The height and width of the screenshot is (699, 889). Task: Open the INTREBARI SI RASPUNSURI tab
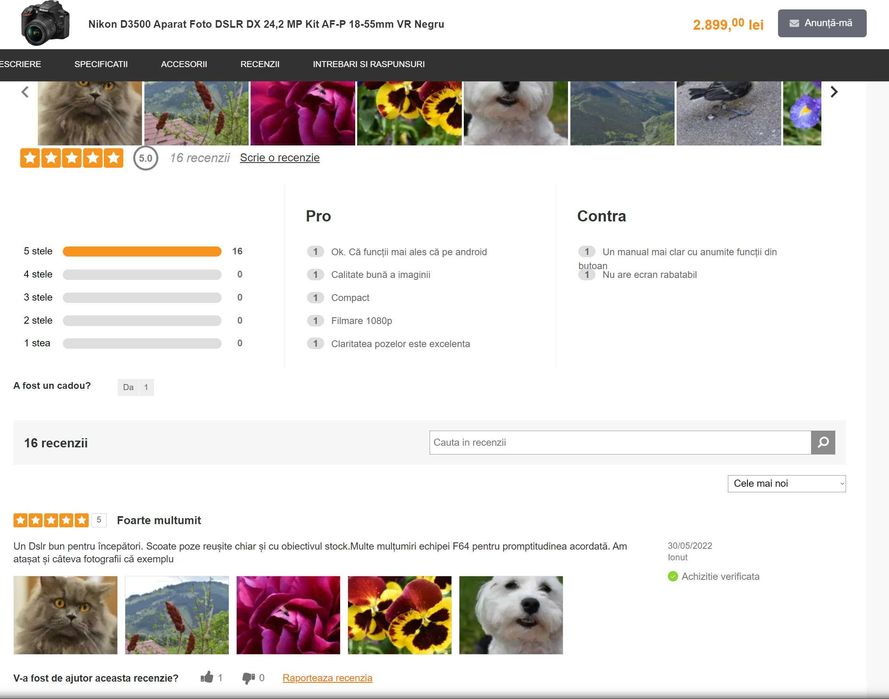click(369, 64)
